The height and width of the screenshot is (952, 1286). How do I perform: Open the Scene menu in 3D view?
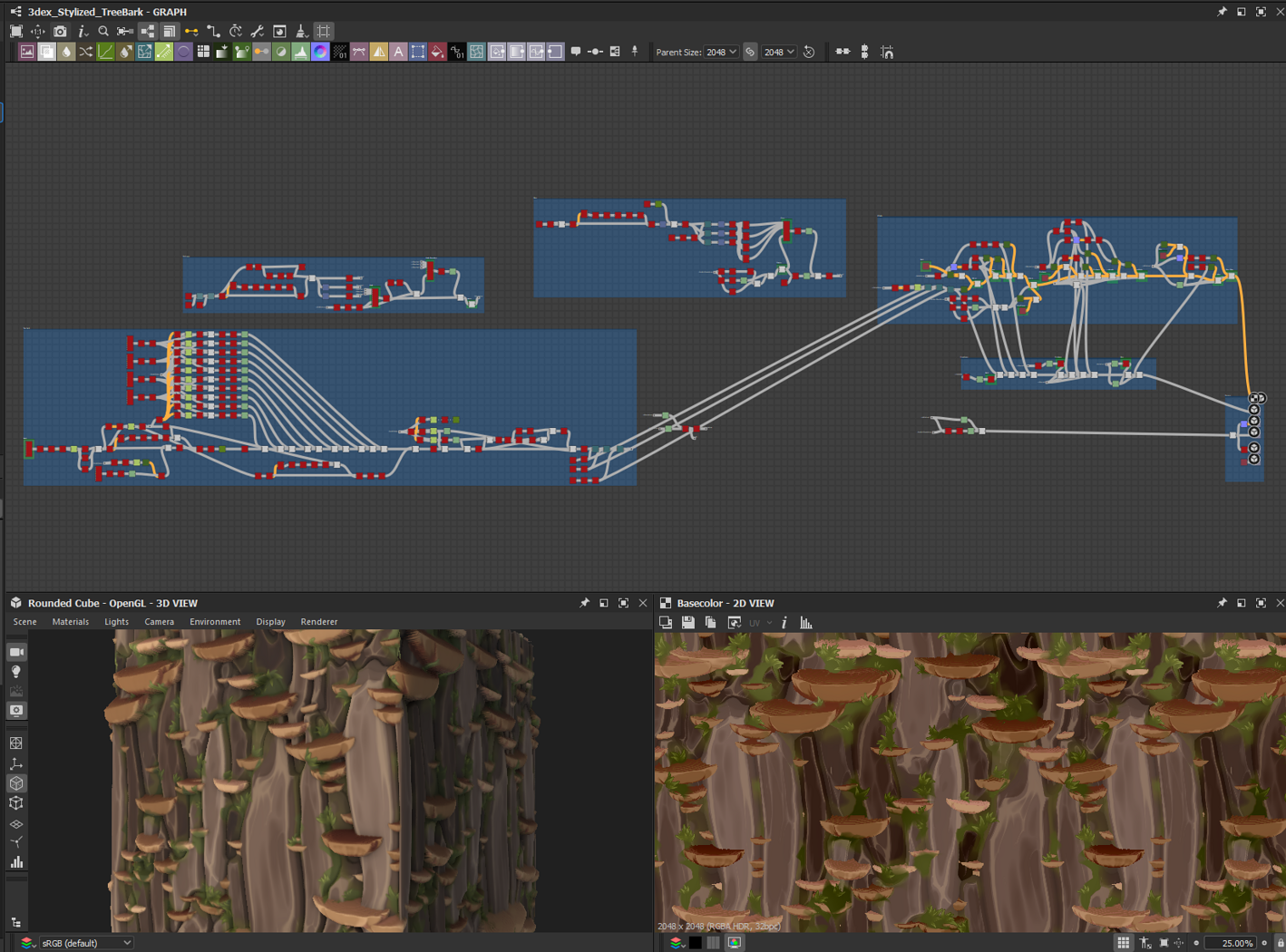(24, 622)
